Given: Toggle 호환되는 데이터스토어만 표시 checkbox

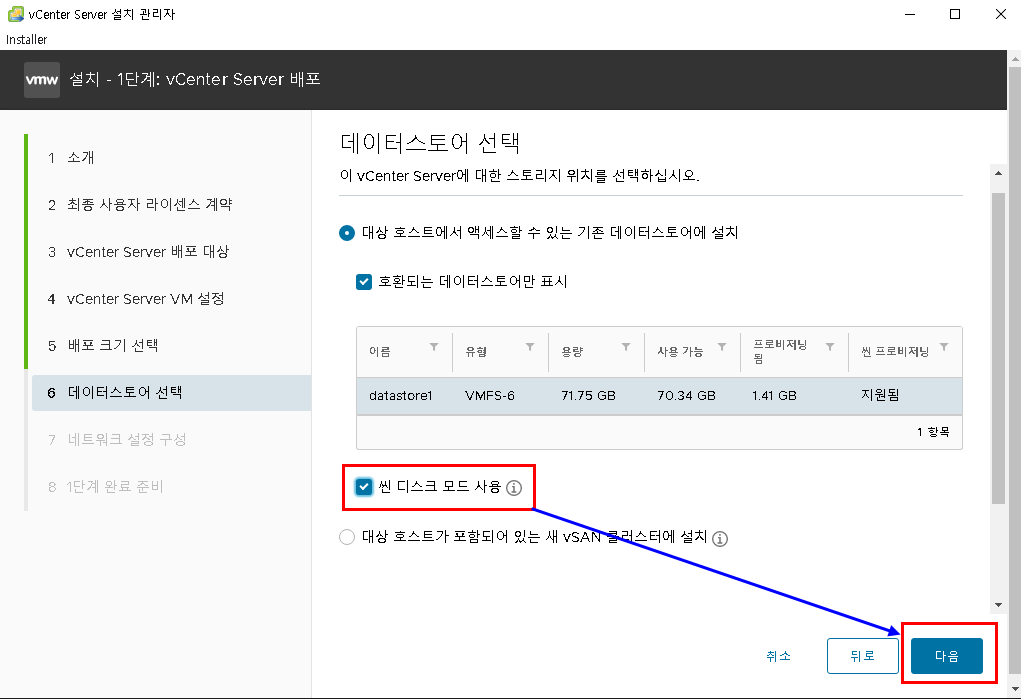Looking at the screenshot, I should coord(364,281).
